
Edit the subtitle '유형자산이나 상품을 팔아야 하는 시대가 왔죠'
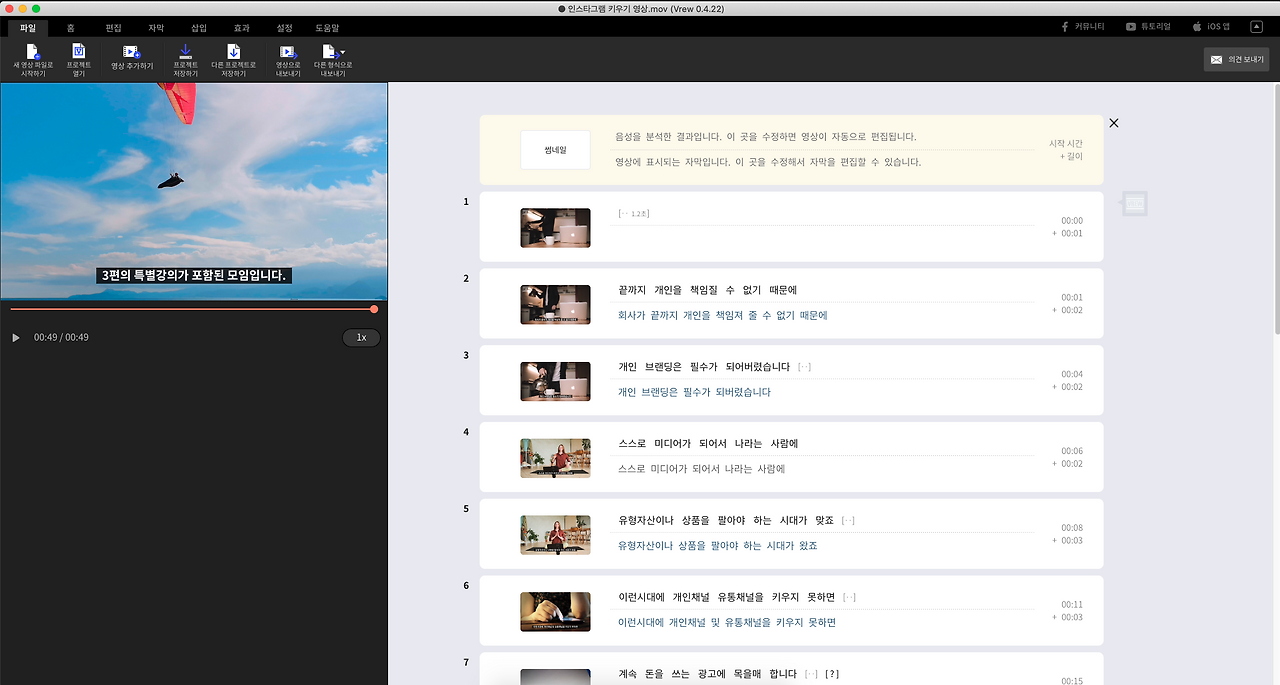tap(718, 546)
